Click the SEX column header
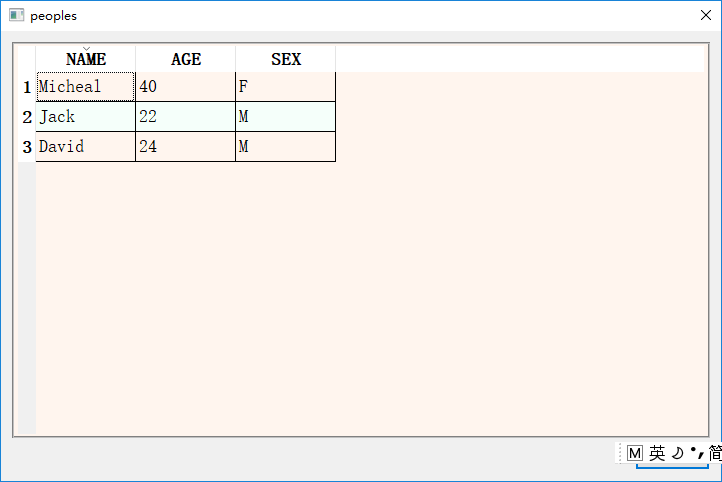This screenshot has height=482, width=722. pyautogui.click(x=285, y=59)
